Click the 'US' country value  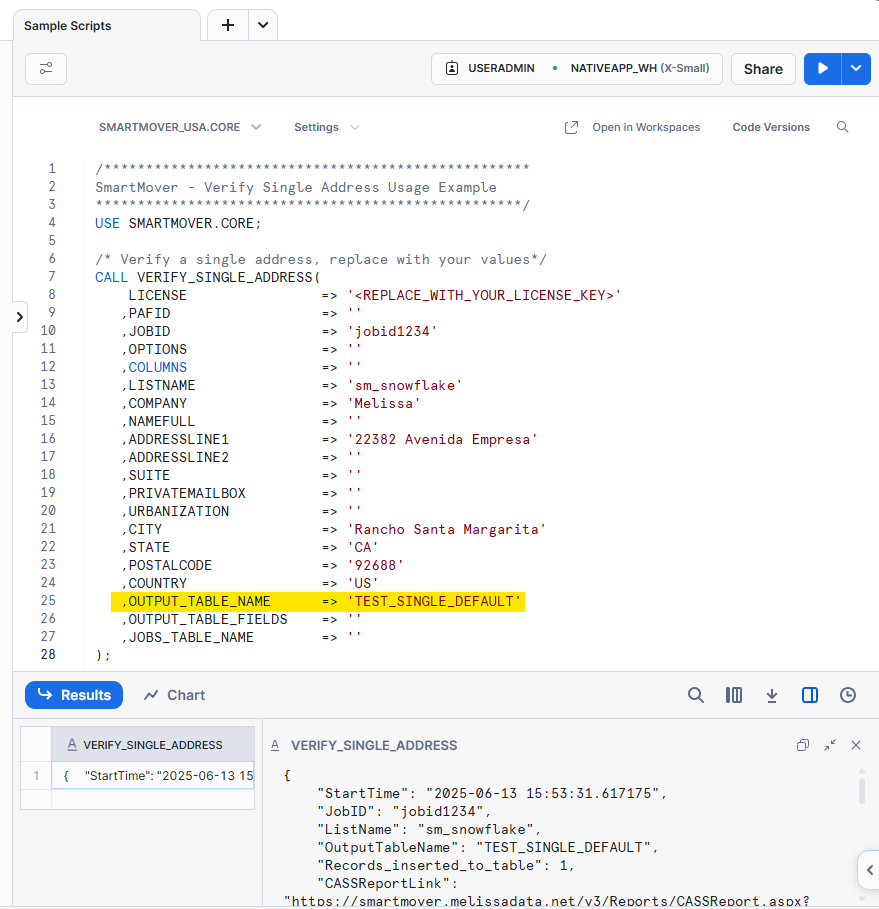pos(363,583)
